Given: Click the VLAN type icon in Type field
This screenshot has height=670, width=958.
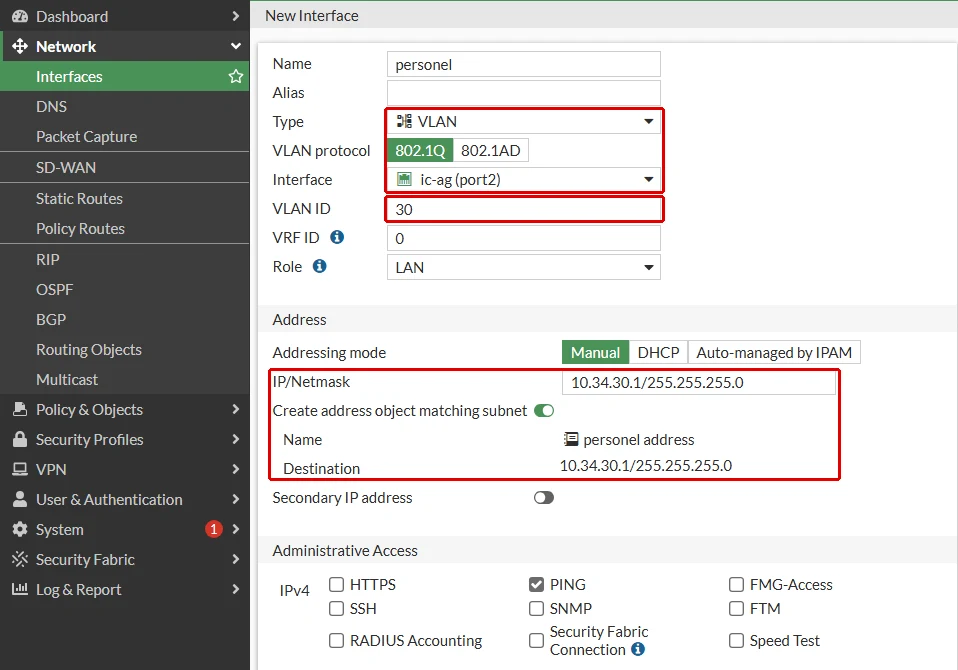Looking at the screenshot, I should (404, 121).
